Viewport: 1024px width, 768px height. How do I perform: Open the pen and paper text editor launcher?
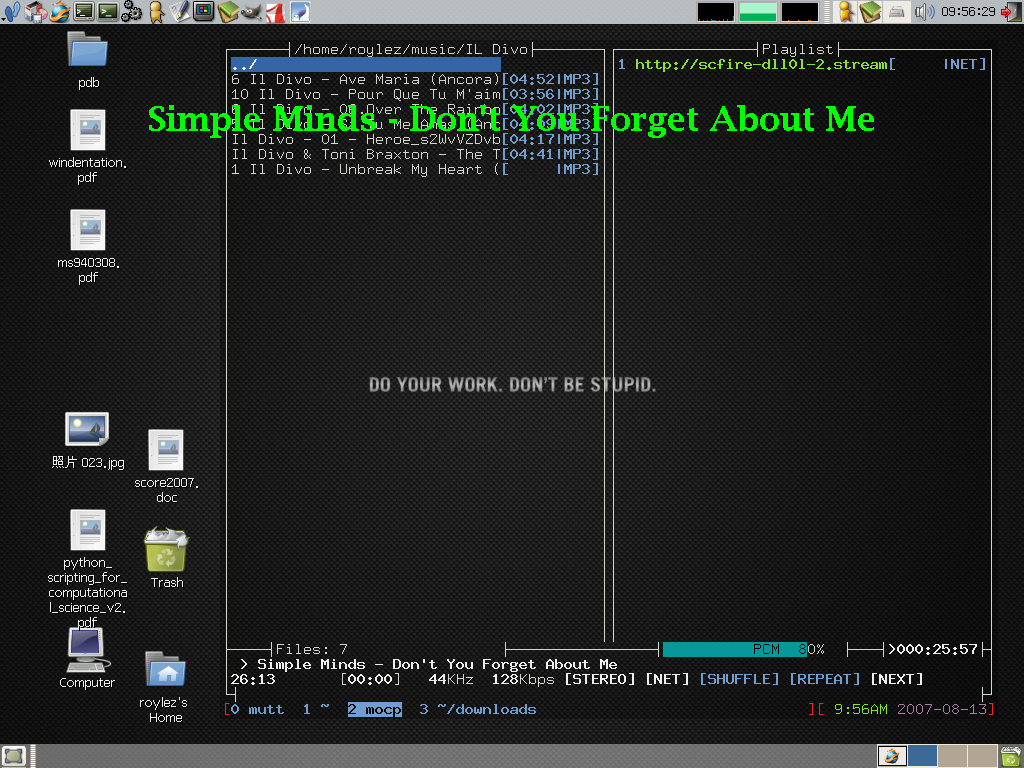pos(180,12)
